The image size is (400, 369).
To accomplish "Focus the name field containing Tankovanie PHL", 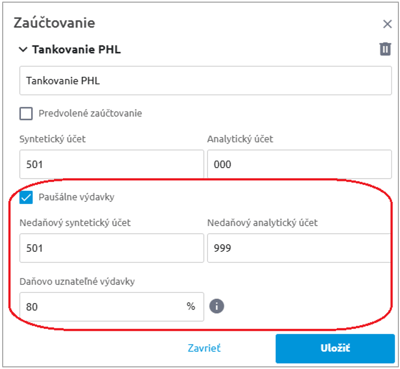I will pos(205,81).
